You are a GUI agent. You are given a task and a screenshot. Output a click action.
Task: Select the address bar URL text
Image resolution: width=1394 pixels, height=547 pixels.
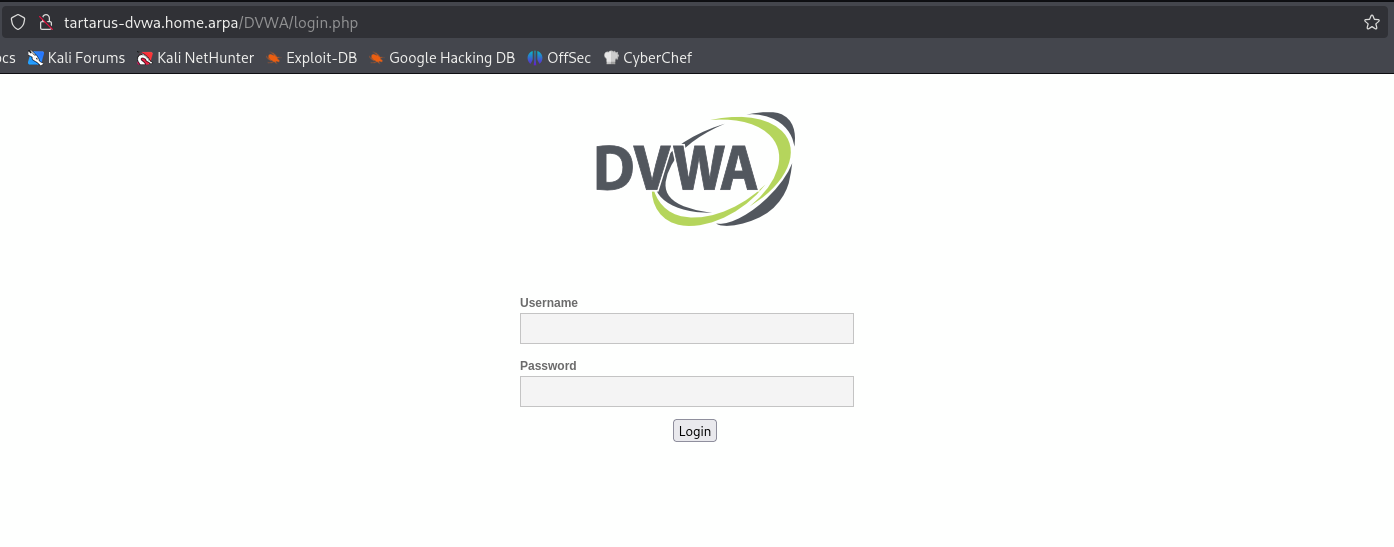click(210, 22)
